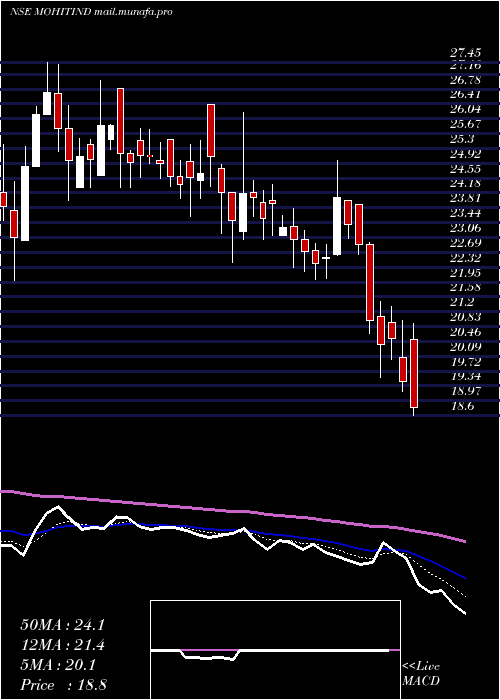The image size is (500, 700).
Task: Click the 21.95 price axis label
Action: (467, 273)
